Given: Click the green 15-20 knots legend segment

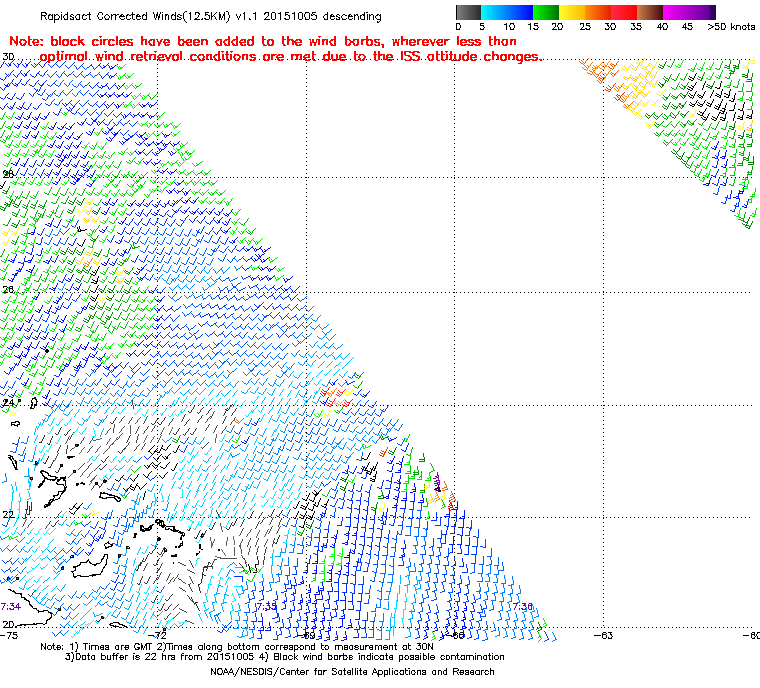Looking at the screenshot, I should 546,12.
